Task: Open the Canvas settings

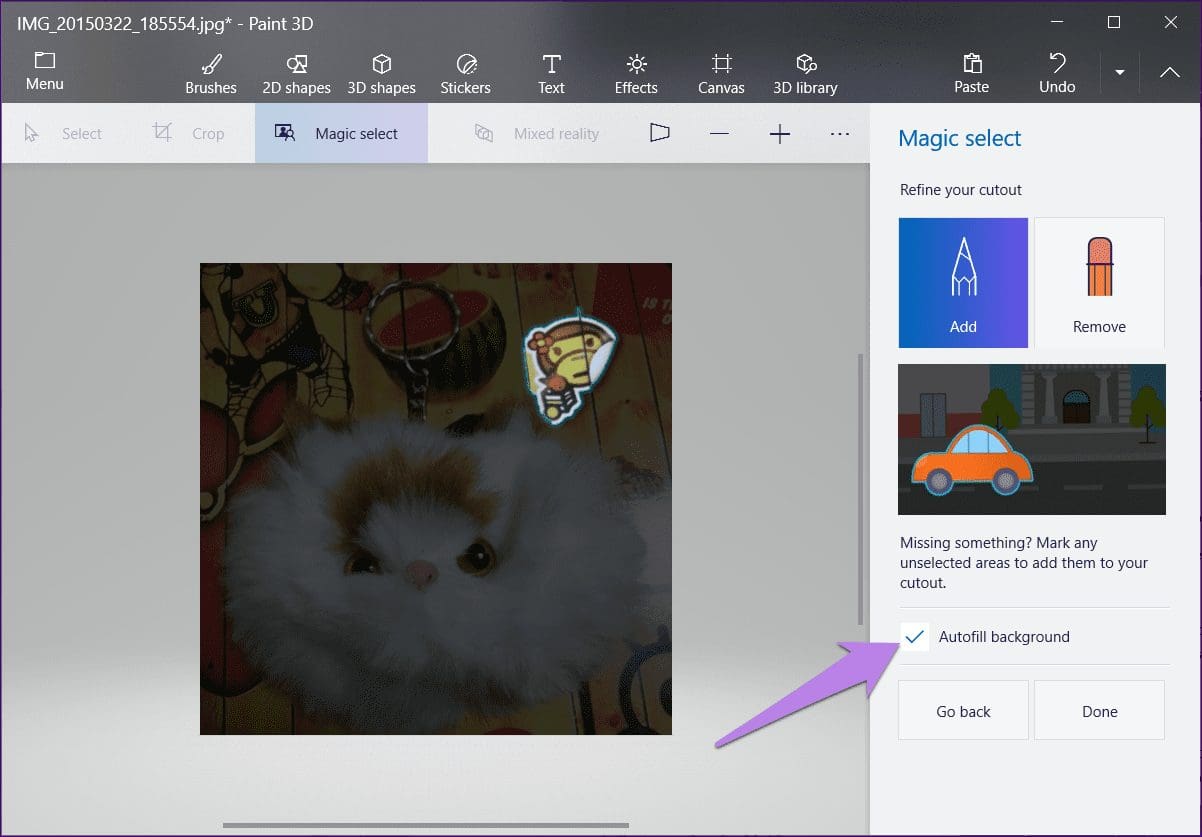Action: [721, 74]
